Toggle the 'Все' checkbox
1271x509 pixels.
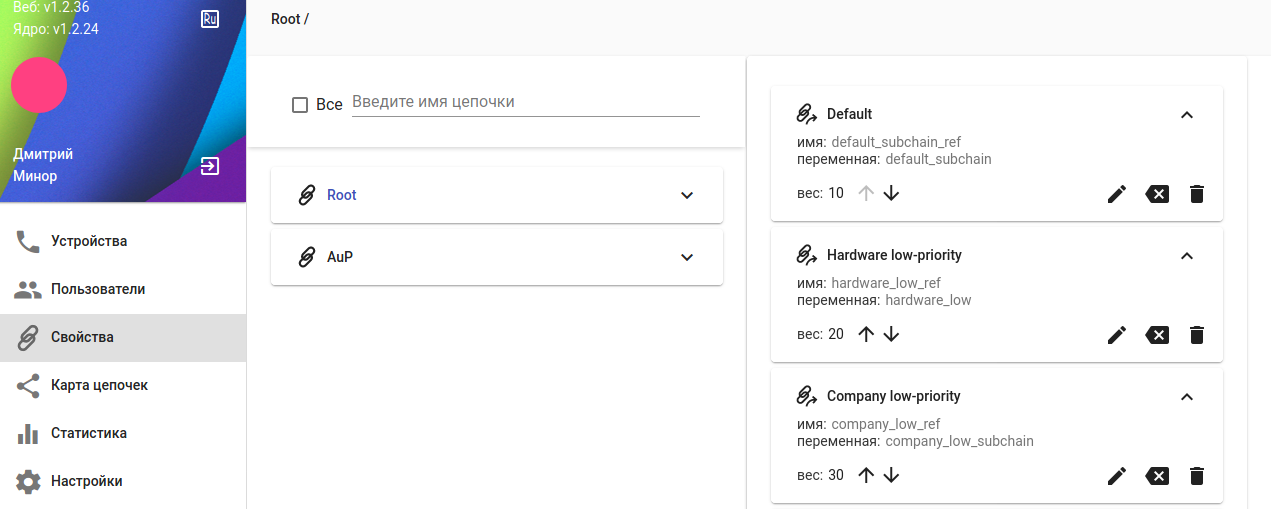(x=300, y=105)
